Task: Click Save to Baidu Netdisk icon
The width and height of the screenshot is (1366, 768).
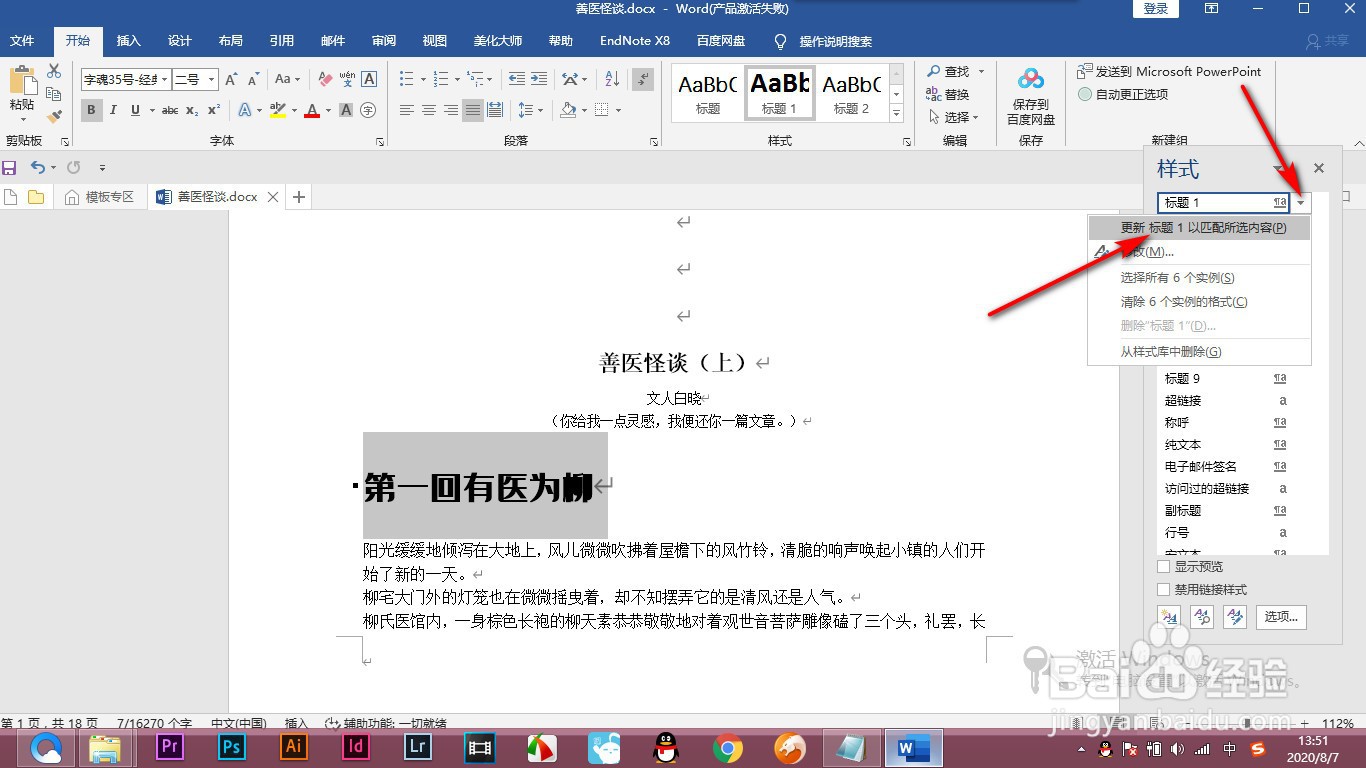Action: (1030, 97)
